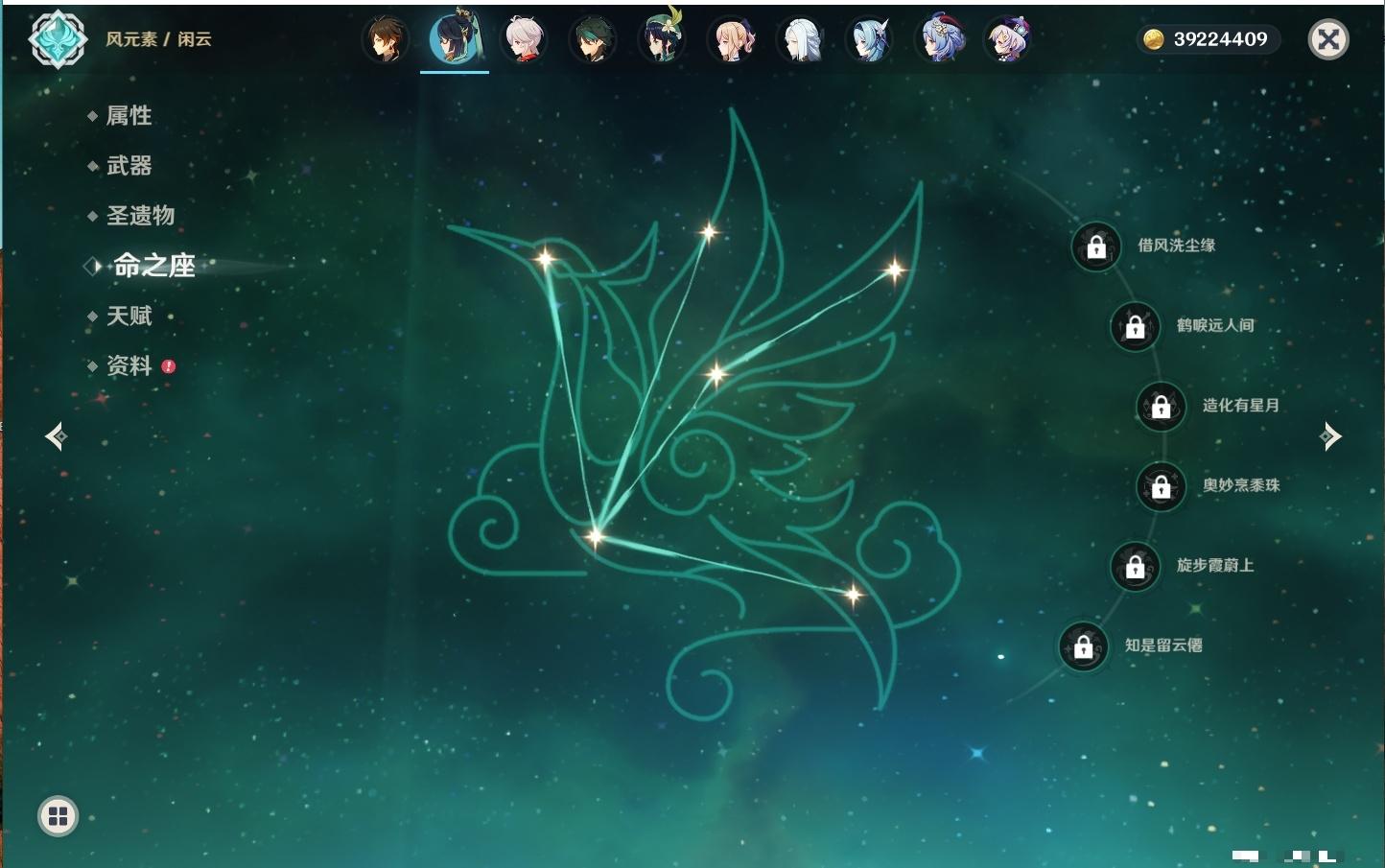The image size is (1385, 868).
Task: Open the locked 借风洗尘缘 constellation node
Action: click(x=1096, y=246)
